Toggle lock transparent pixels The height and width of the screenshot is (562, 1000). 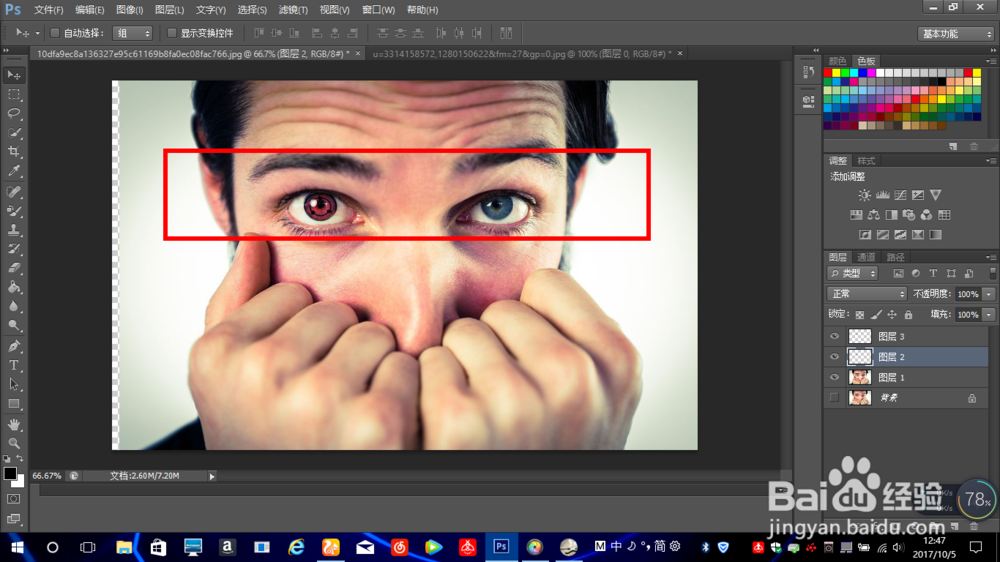click(x=860, y=314)
